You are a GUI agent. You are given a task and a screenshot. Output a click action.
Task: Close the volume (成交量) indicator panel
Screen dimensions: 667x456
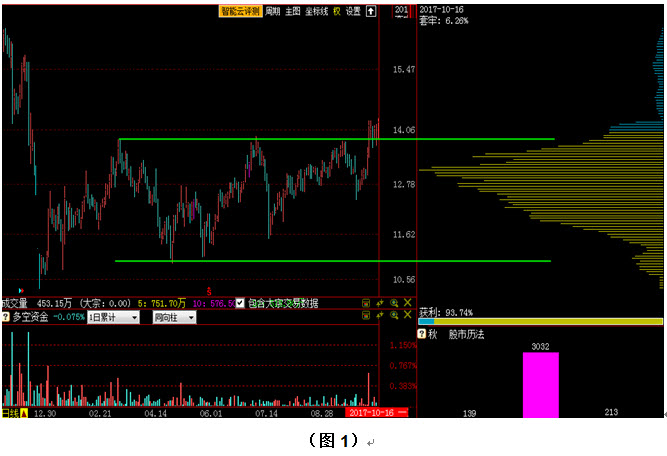(x=407, y=303)
